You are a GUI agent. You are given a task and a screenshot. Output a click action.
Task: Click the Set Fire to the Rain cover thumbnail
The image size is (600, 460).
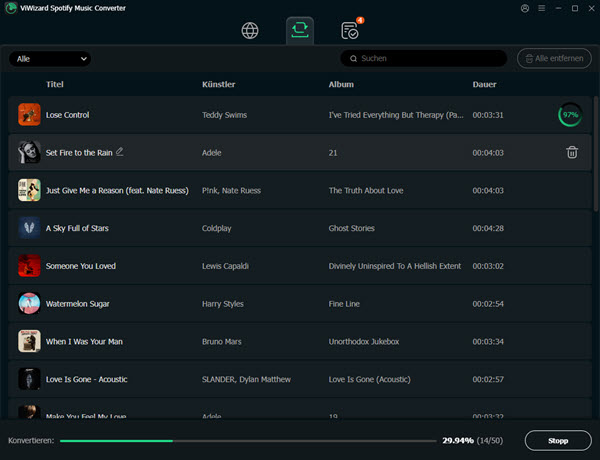click(29, 152)
